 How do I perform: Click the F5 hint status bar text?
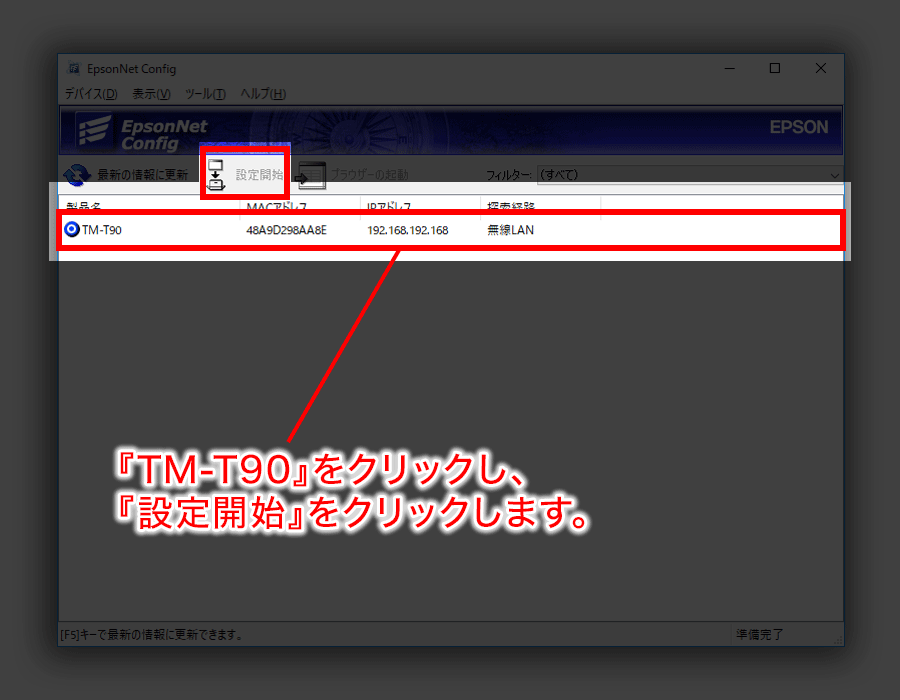coord(153,635)
